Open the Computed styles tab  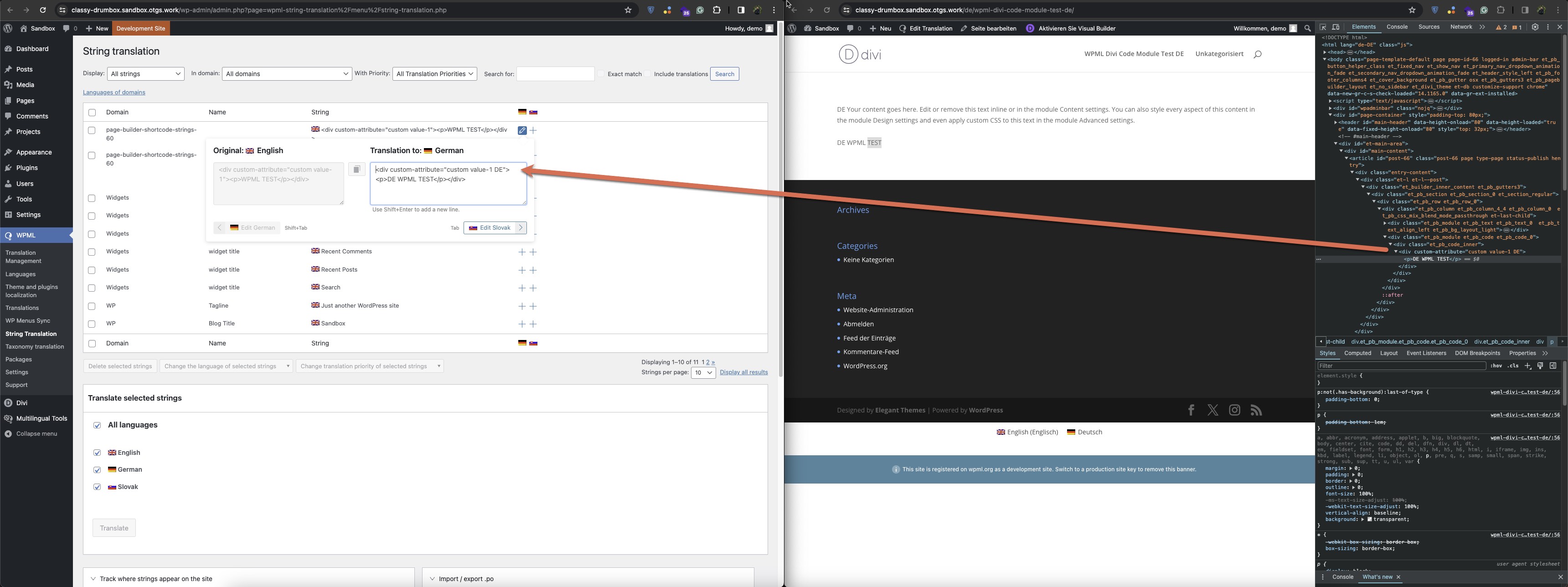1357,353
